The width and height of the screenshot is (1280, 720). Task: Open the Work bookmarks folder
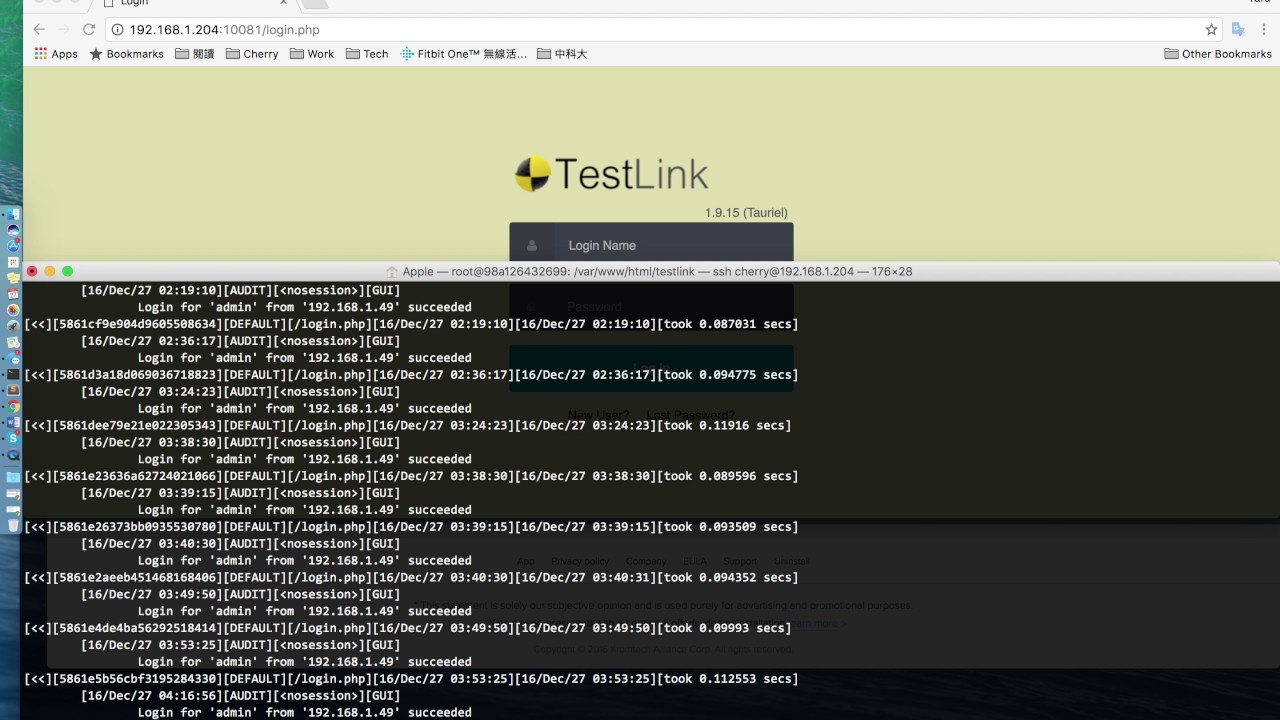(312, 54)
